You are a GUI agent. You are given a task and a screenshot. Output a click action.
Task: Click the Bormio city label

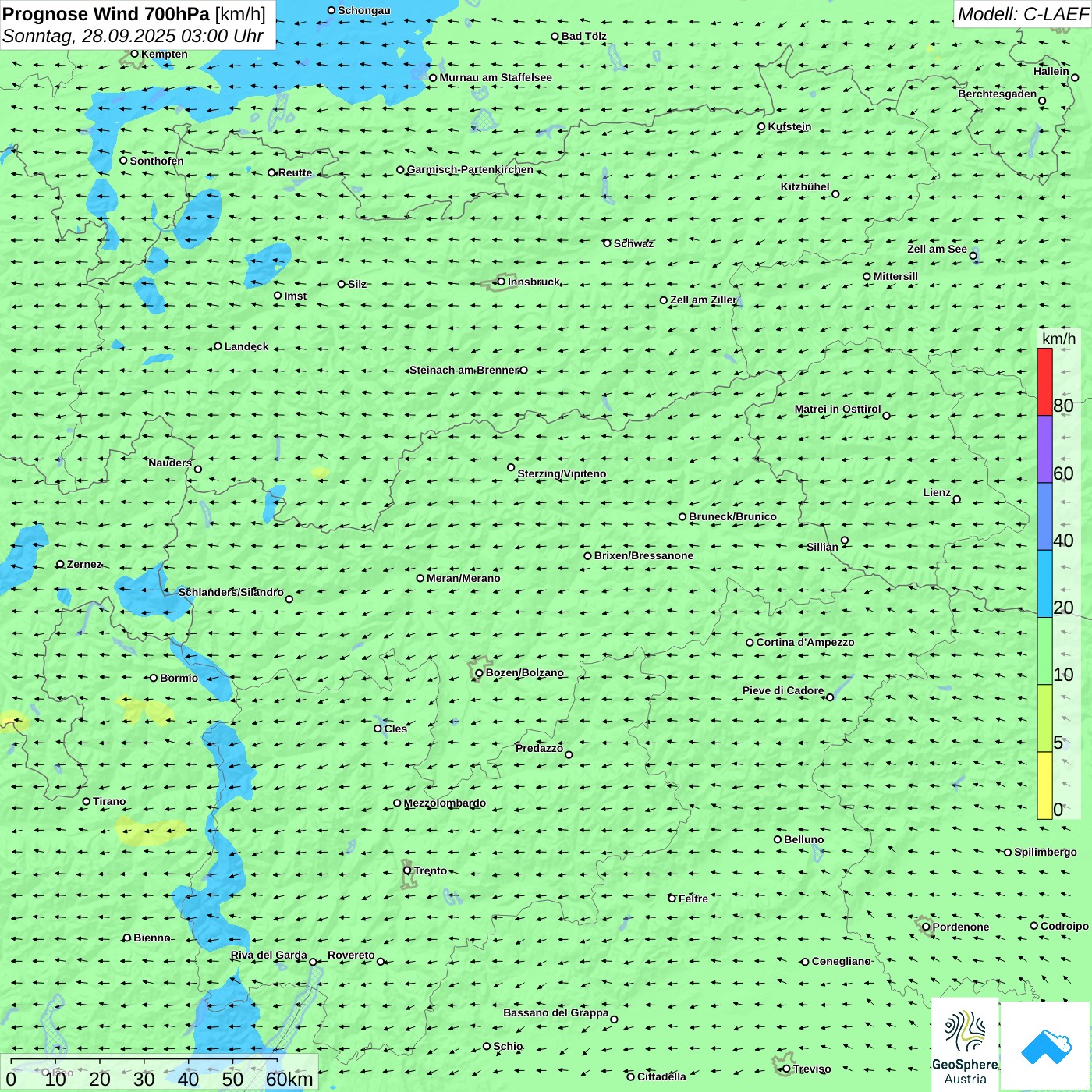179,678
